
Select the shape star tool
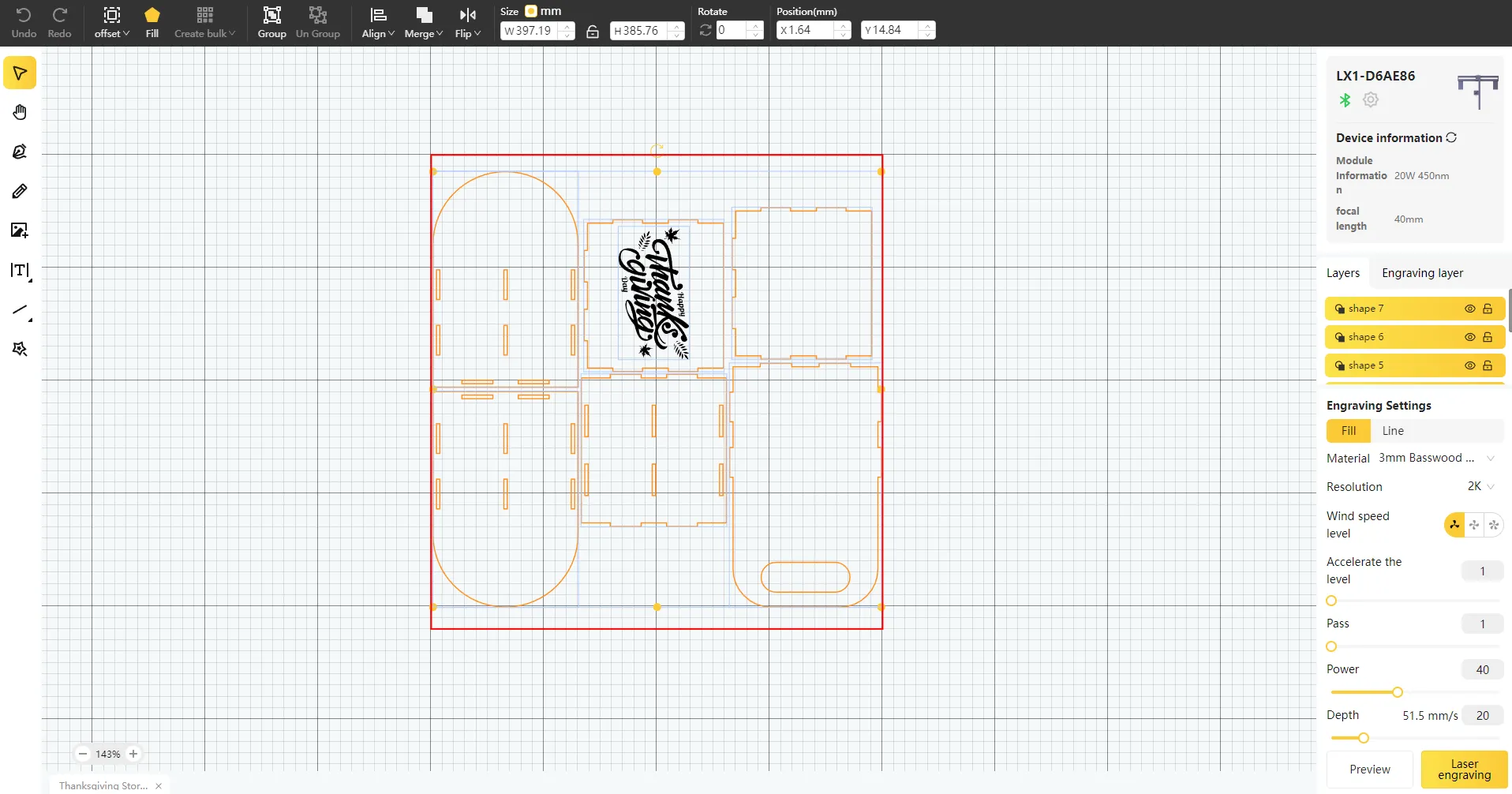20,349
